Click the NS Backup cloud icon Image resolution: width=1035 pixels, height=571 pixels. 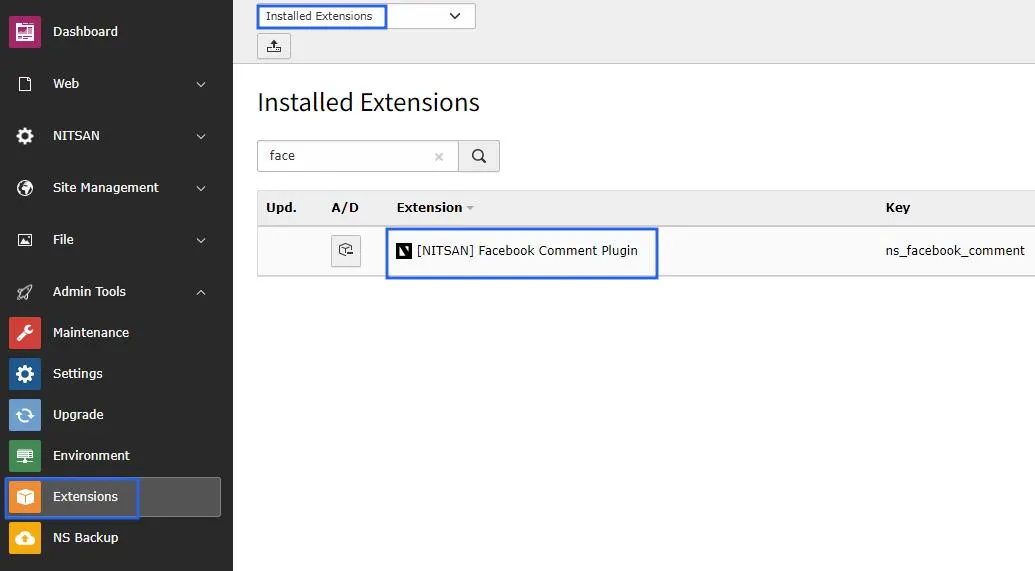24,537
